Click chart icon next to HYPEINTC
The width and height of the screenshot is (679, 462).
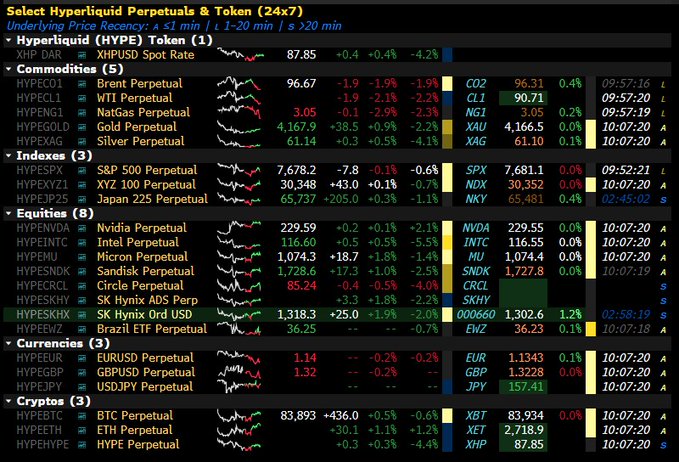82,242
